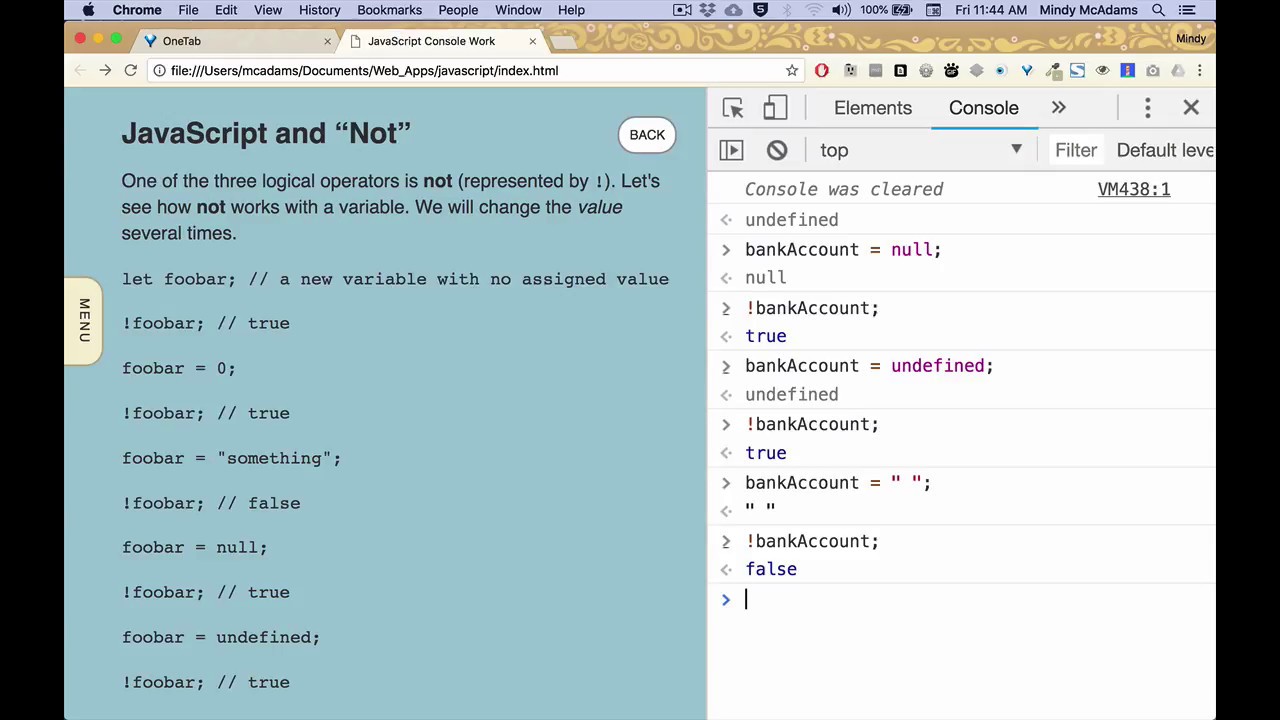Click the black B extension icon
The height and width of the screenshot is (720, 1280).
(900, 71)
